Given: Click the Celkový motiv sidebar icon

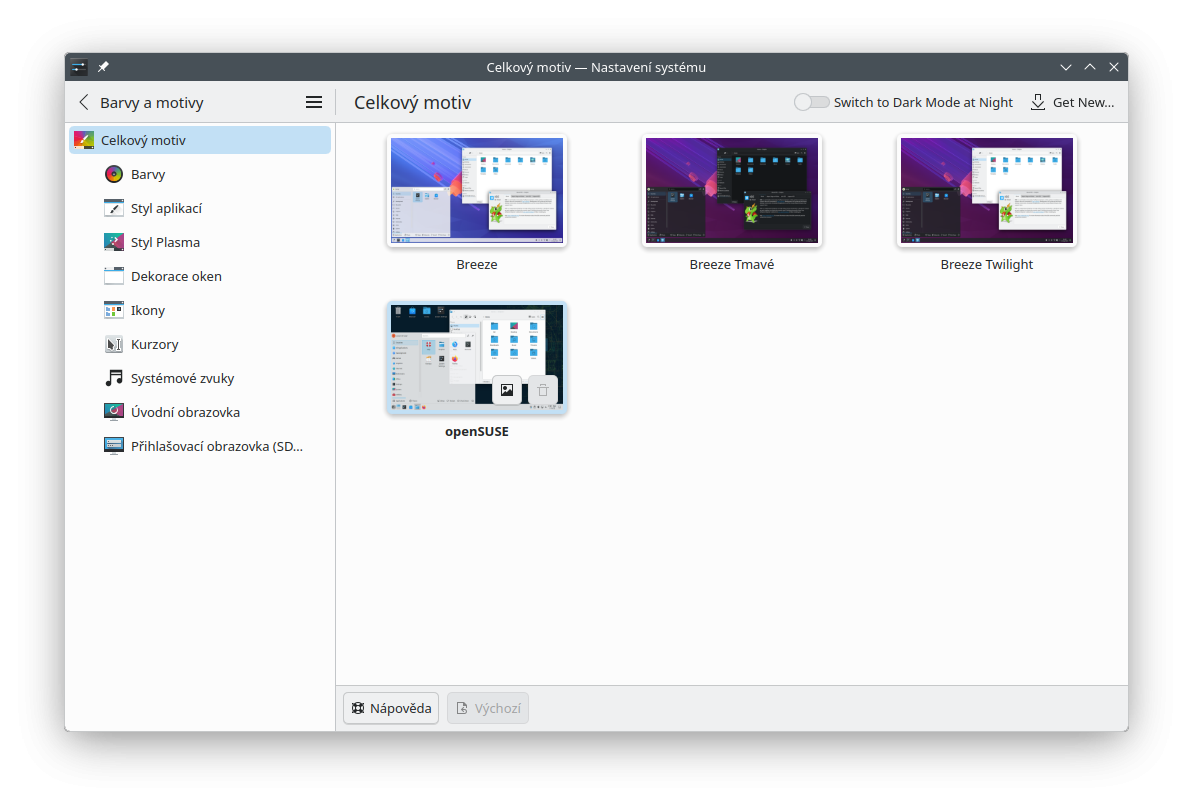Looking at the screenshot, I should pos(84,140).
